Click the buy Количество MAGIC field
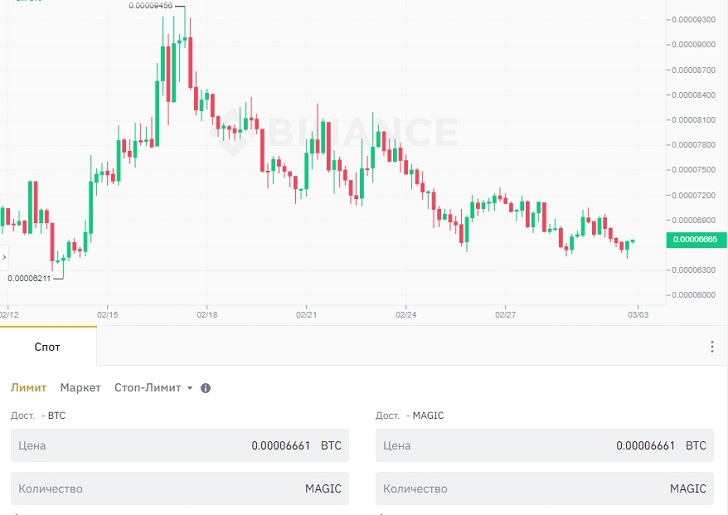Screen dimensions: 728x515 point(180,489)
